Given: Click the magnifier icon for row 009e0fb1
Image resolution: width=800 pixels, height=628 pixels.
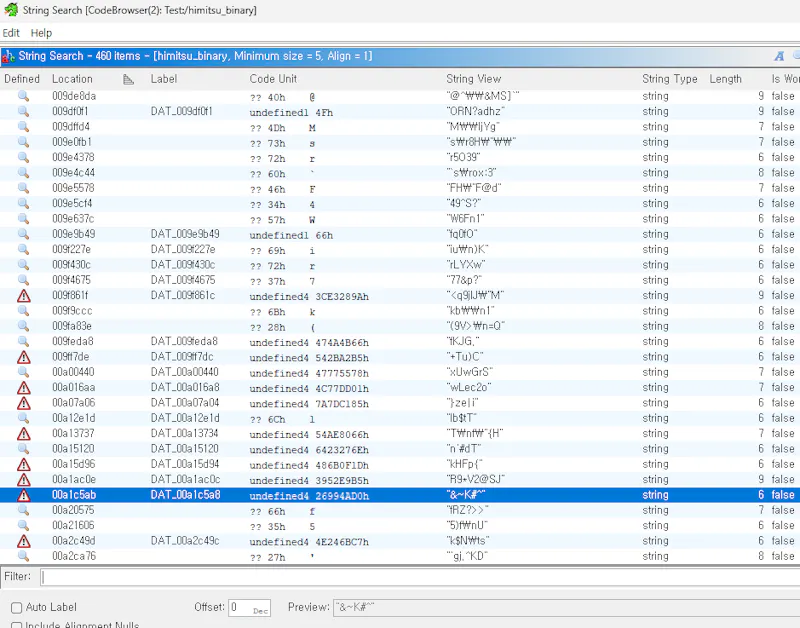Looking at the screenshot, I should [23, 142].
